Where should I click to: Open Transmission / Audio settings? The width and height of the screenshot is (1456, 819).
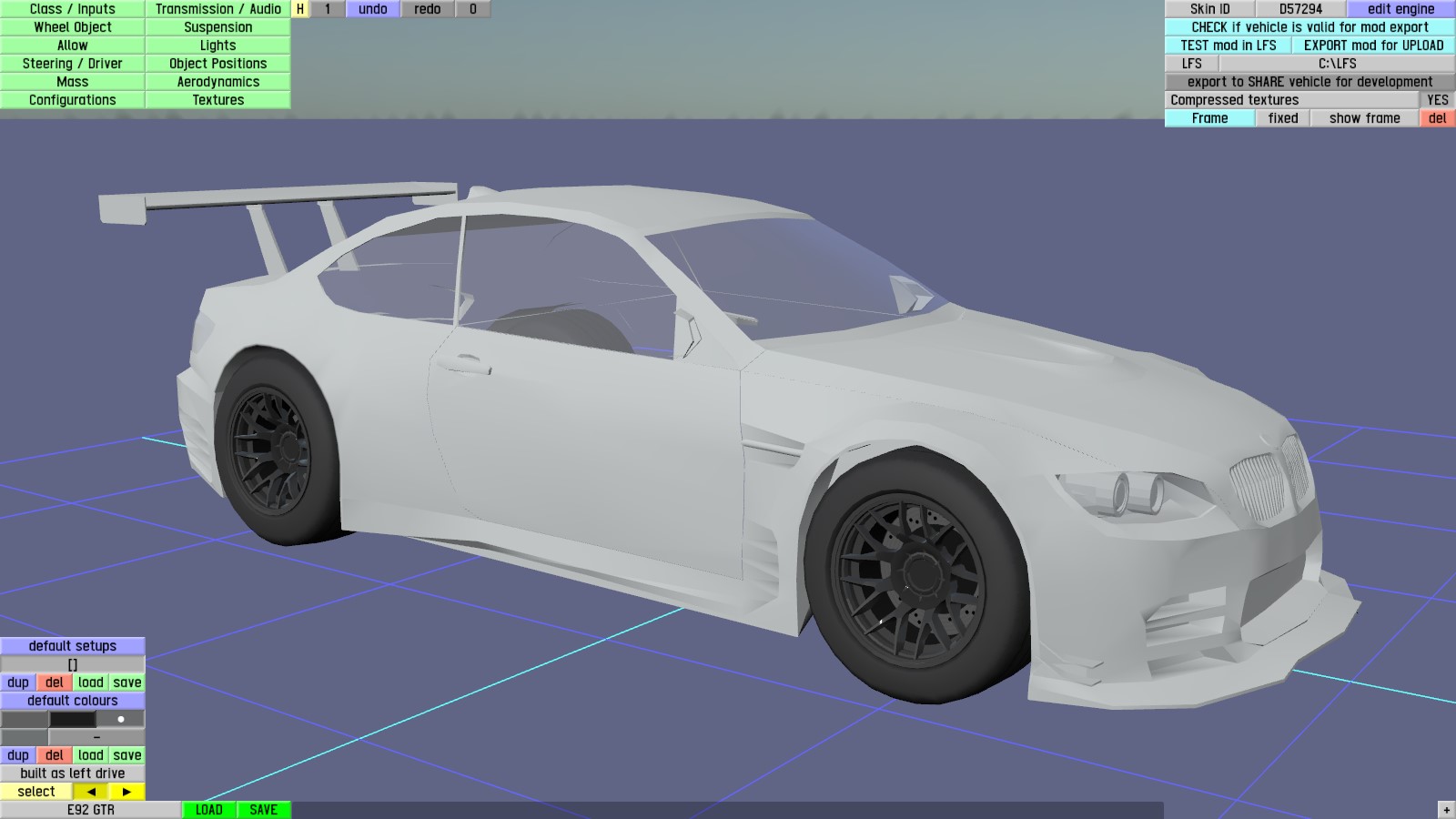[x=218, y=9]
